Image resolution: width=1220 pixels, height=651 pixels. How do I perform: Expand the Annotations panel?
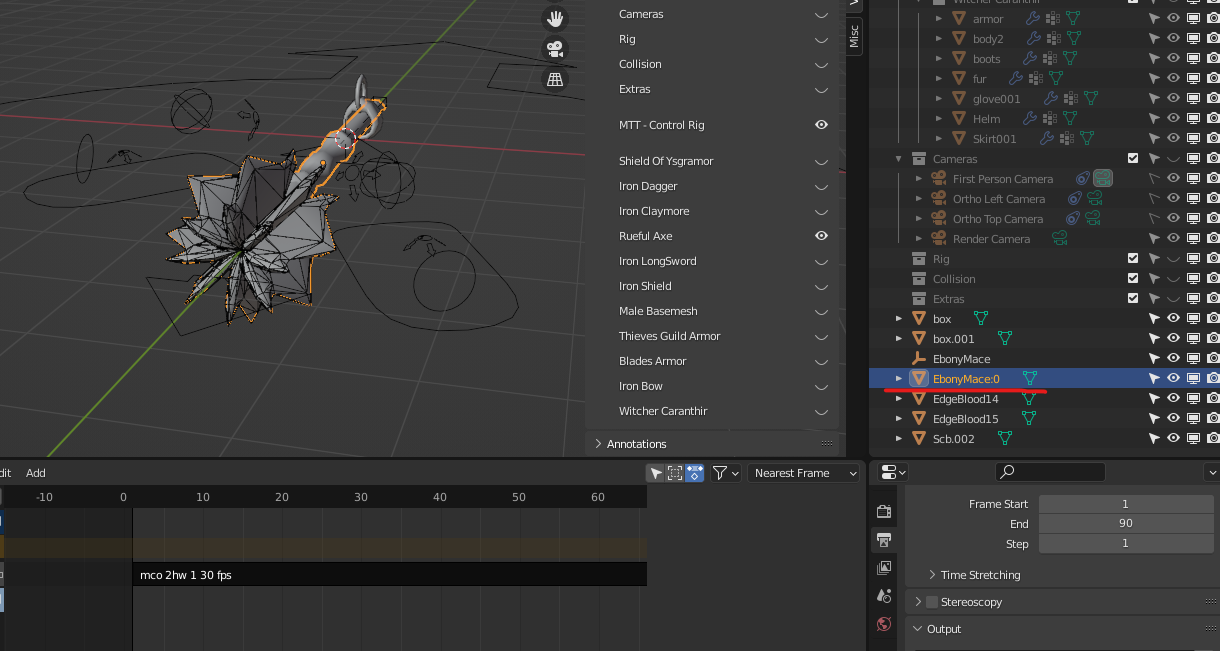[x=598, y=444]
